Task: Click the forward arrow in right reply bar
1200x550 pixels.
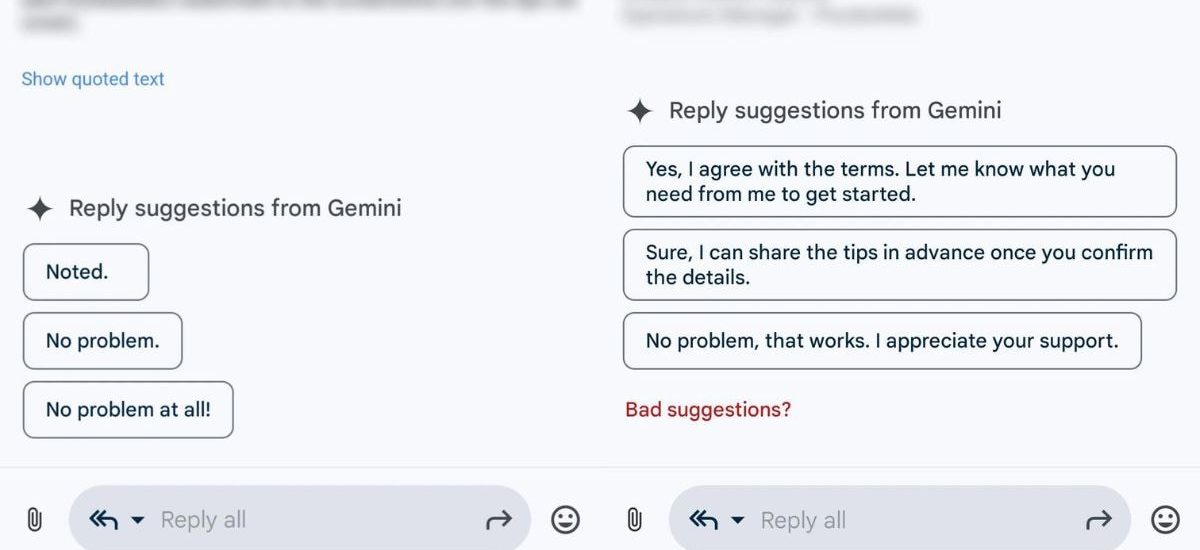Action: coord(1098,520)
